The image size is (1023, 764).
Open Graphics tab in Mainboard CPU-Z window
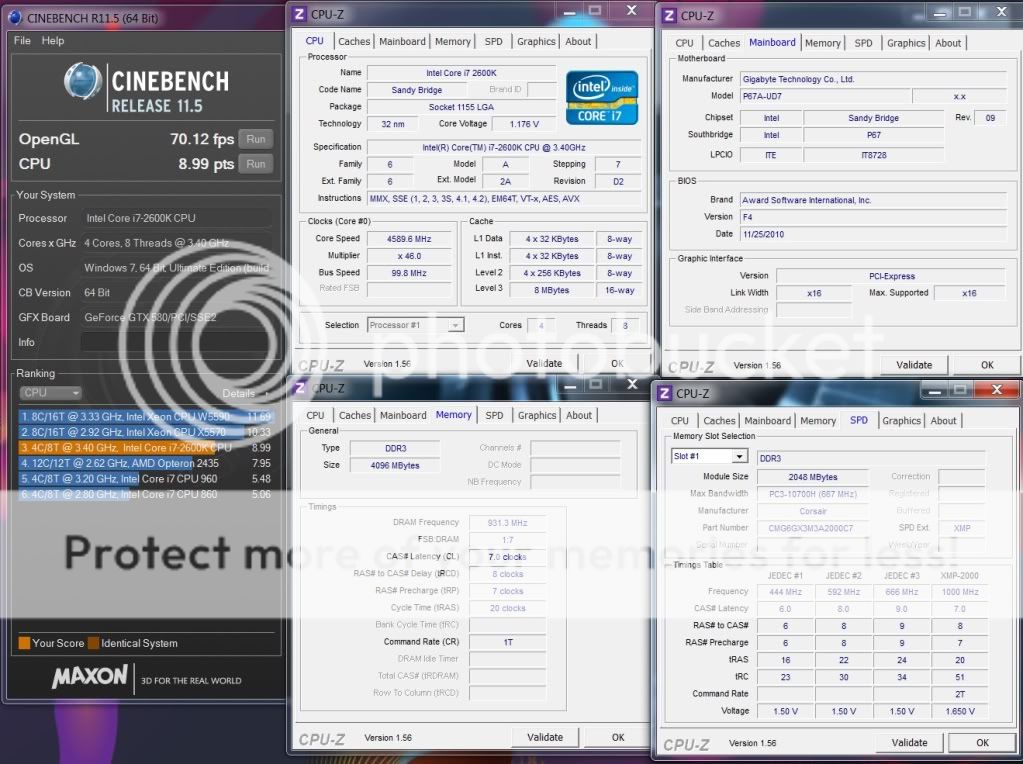pos(906,43)
